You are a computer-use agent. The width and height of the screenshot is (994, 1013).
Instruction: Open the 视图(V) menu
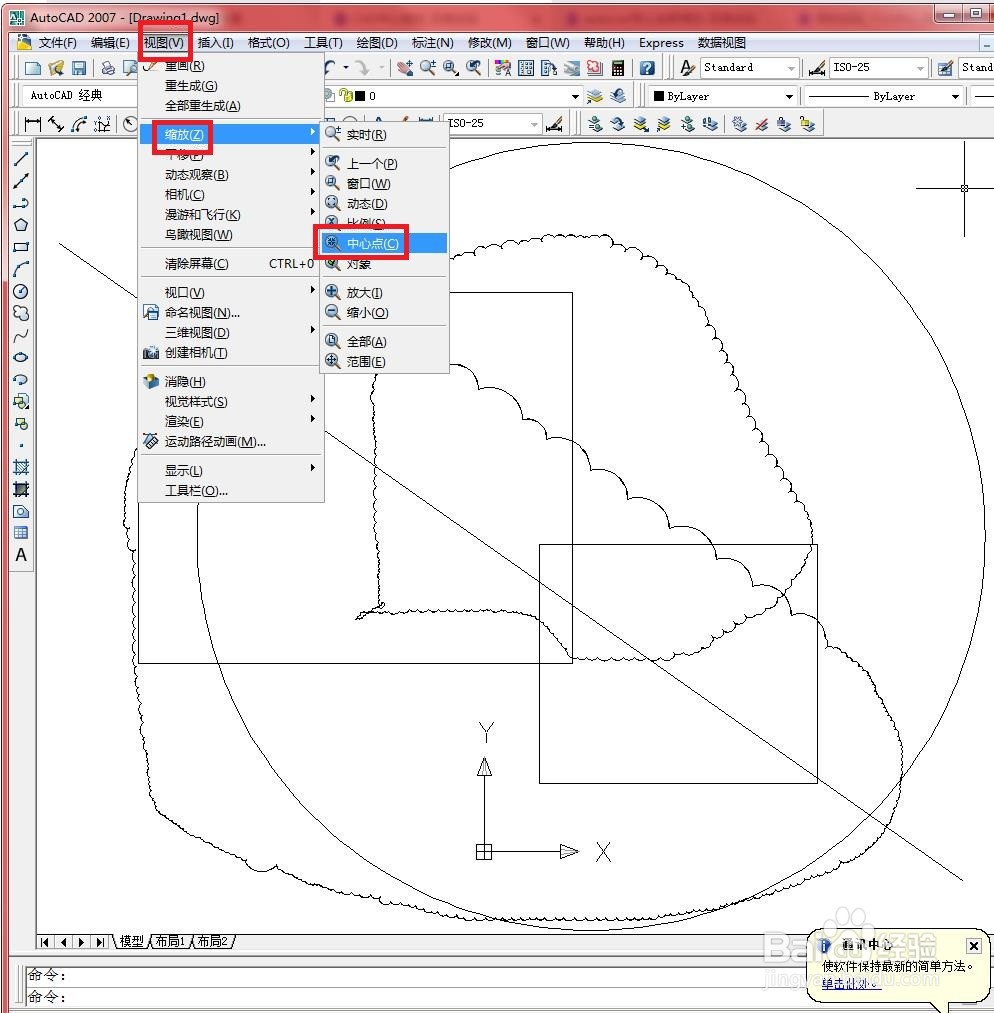click(x=163, y=43)
